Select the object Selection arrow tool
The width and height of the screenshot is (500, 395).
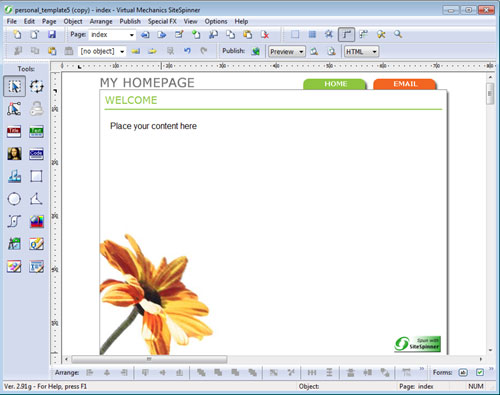[x=14, y=86]
